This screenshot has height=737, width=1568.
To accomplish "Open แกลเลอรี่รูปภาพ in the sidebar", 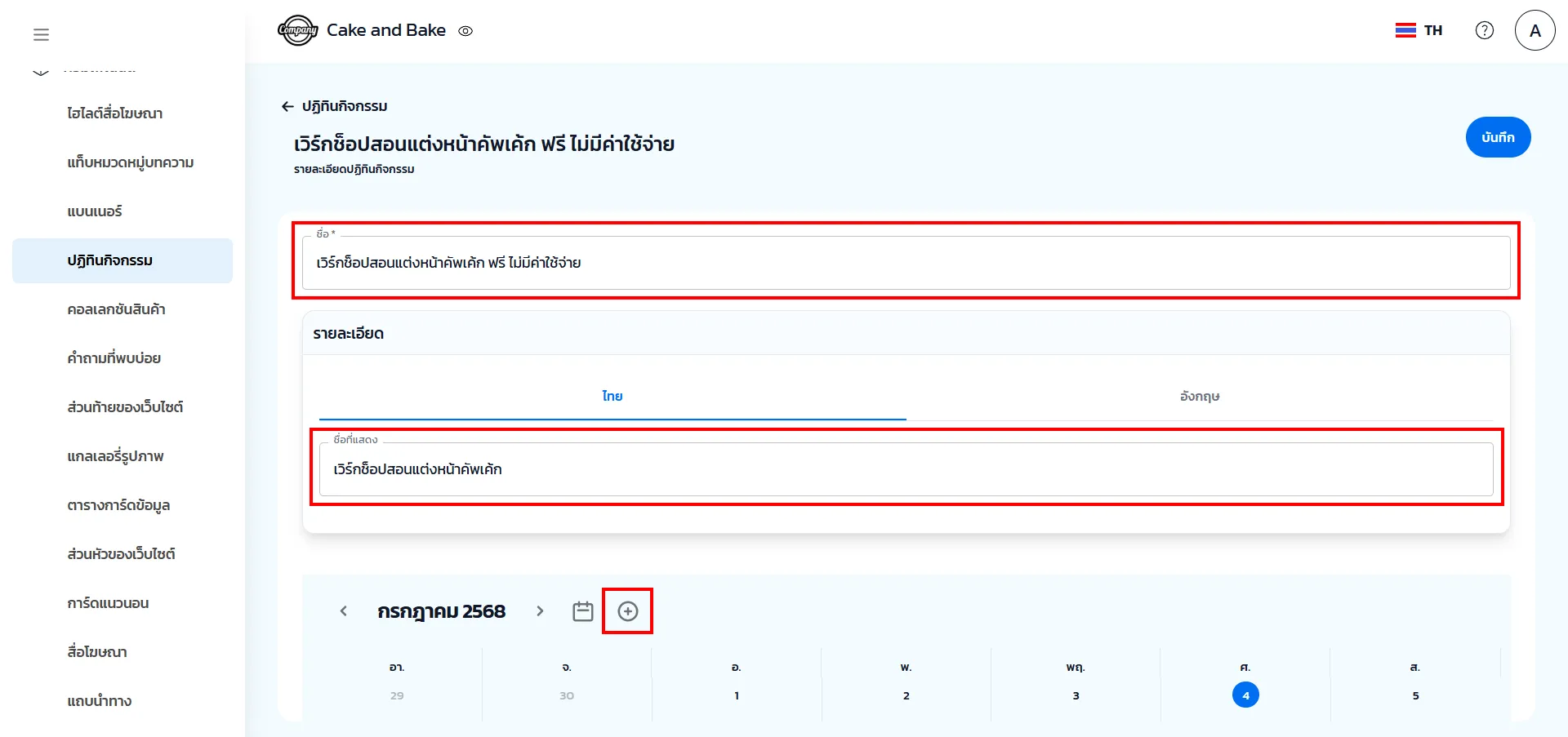I will [115, 456].
